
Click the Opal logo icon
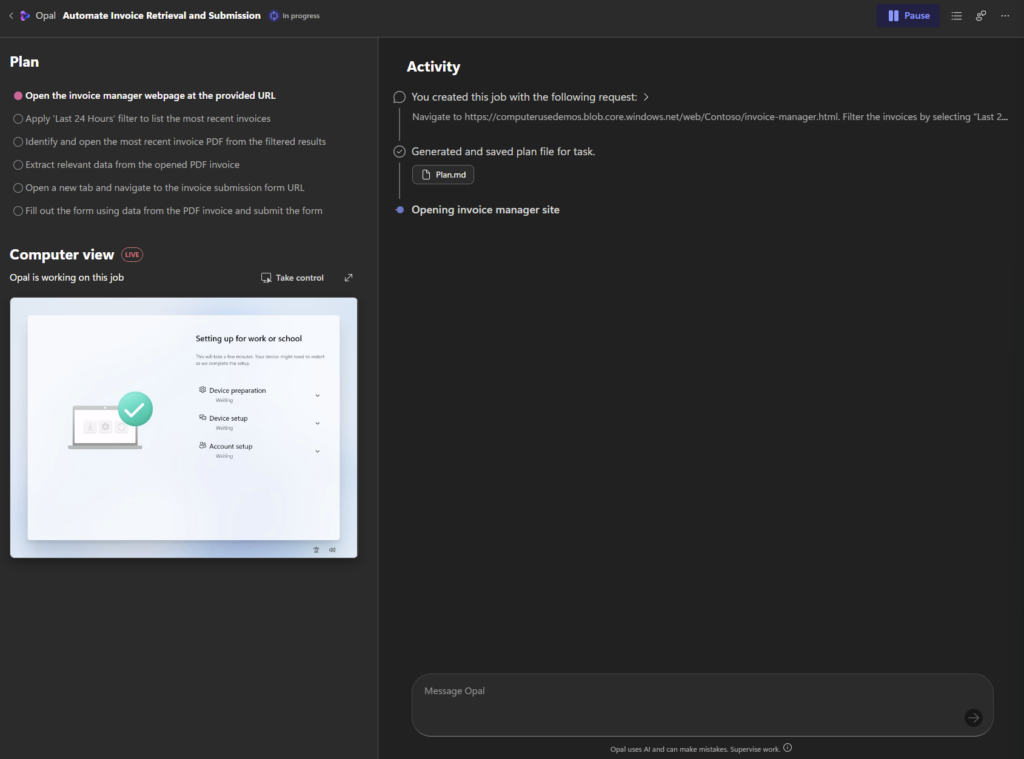pos(25,16)
